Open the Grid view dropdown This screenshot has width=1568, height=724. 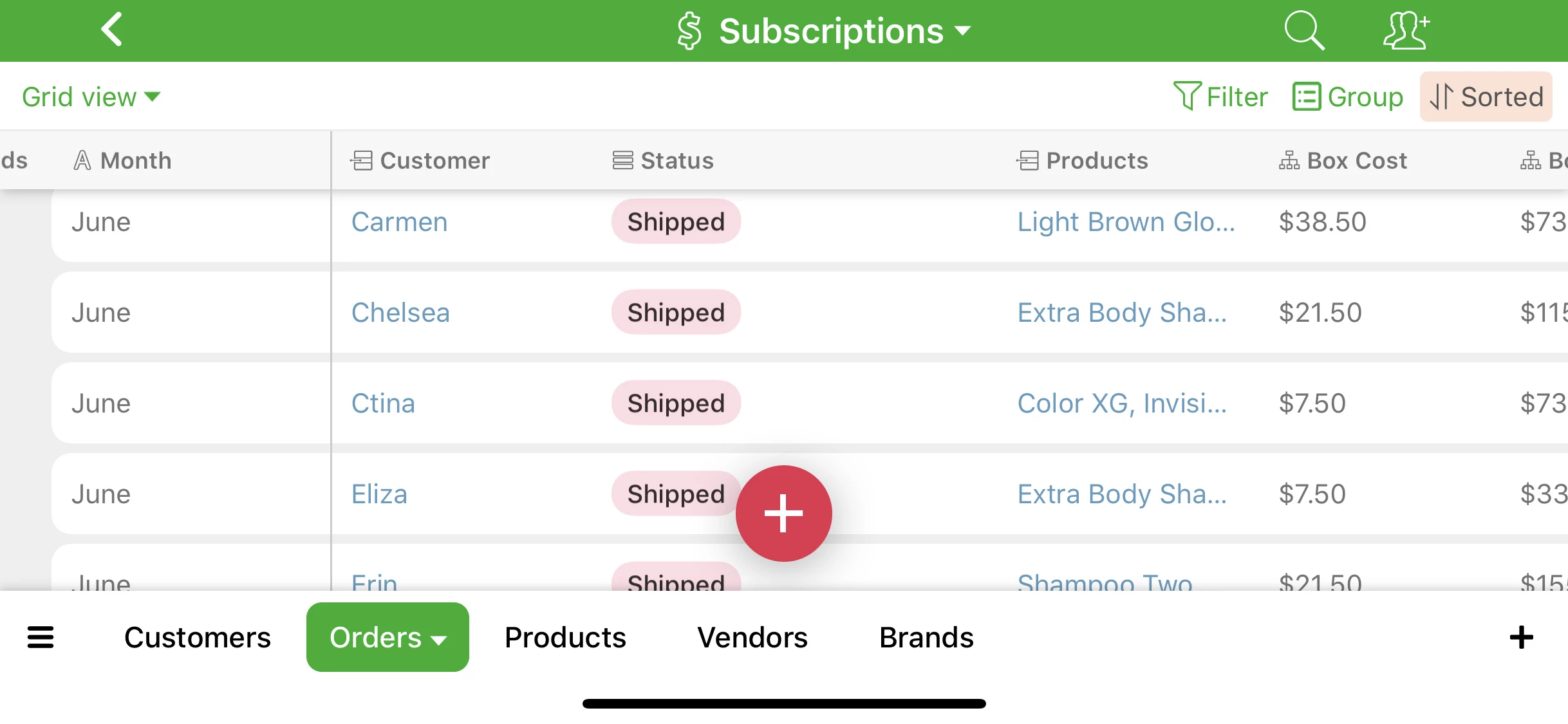(x=91, y=97)
